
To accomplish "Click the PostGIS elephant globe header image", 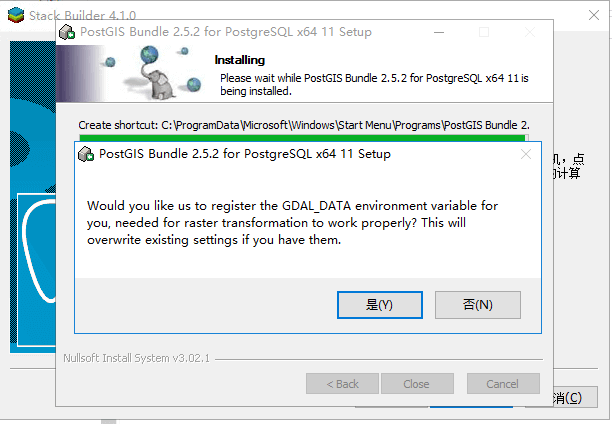I will (133, 74).
